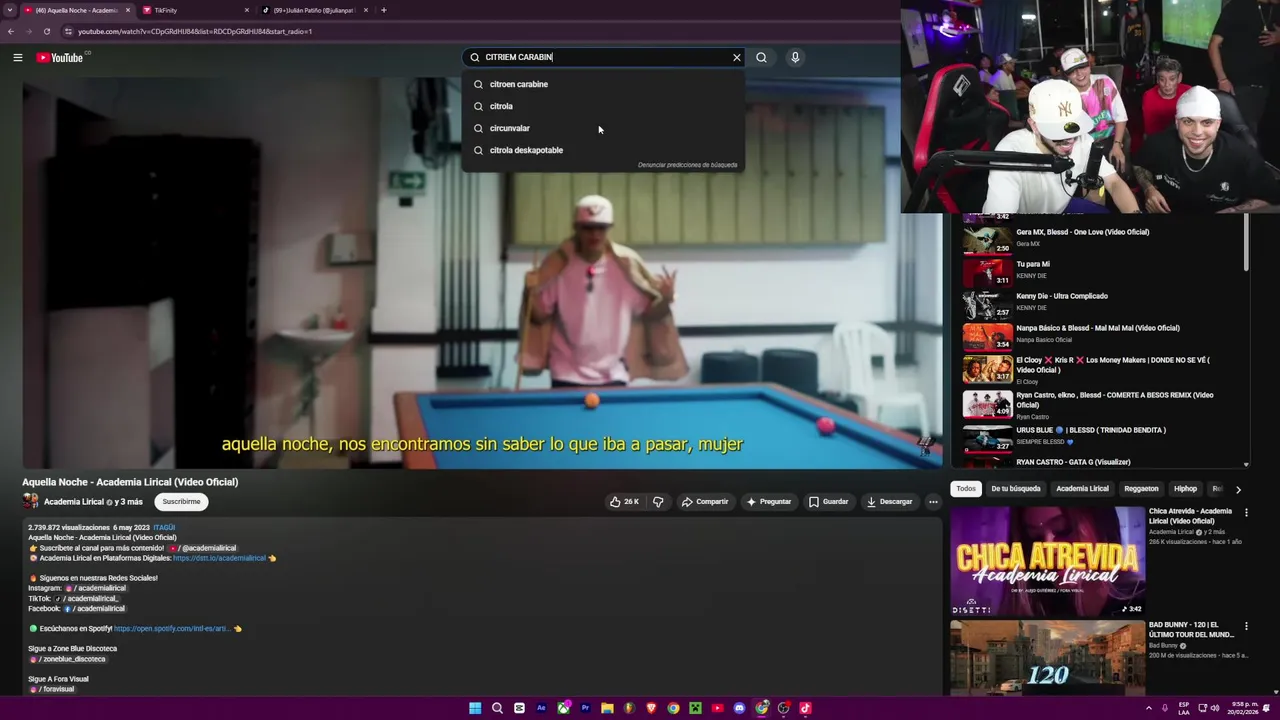Switch to the TikFinity tab
Viewport: 1280px width, 720px height.
[195, 10]
